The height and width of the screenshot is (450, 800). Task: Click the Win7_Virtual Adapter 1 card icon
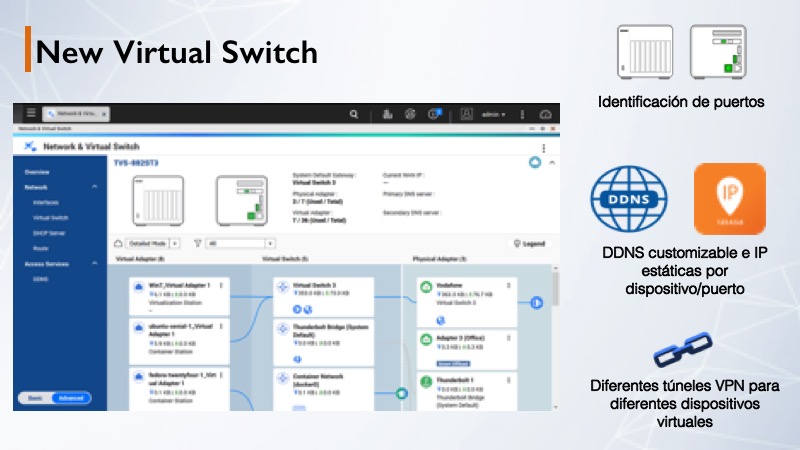(x=139, y=287)
